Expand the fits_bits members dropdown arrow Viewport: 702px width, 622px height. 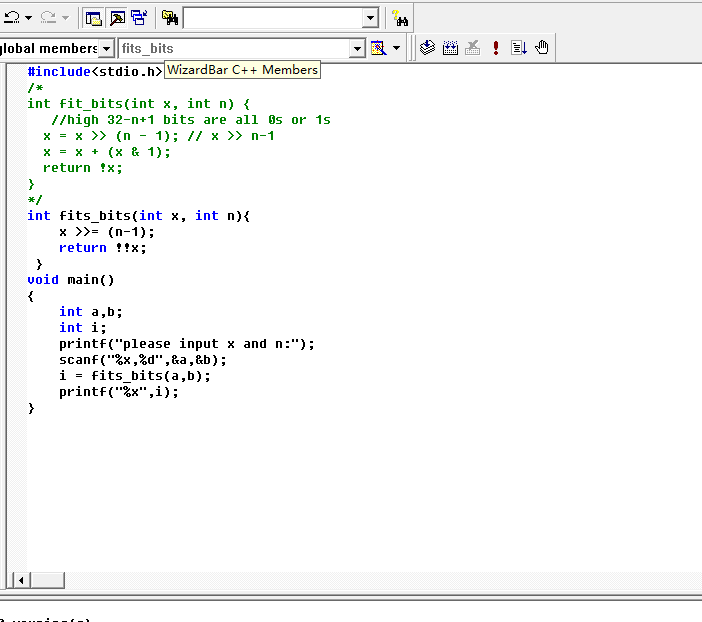pyautogui.click(x=357, y=48)
